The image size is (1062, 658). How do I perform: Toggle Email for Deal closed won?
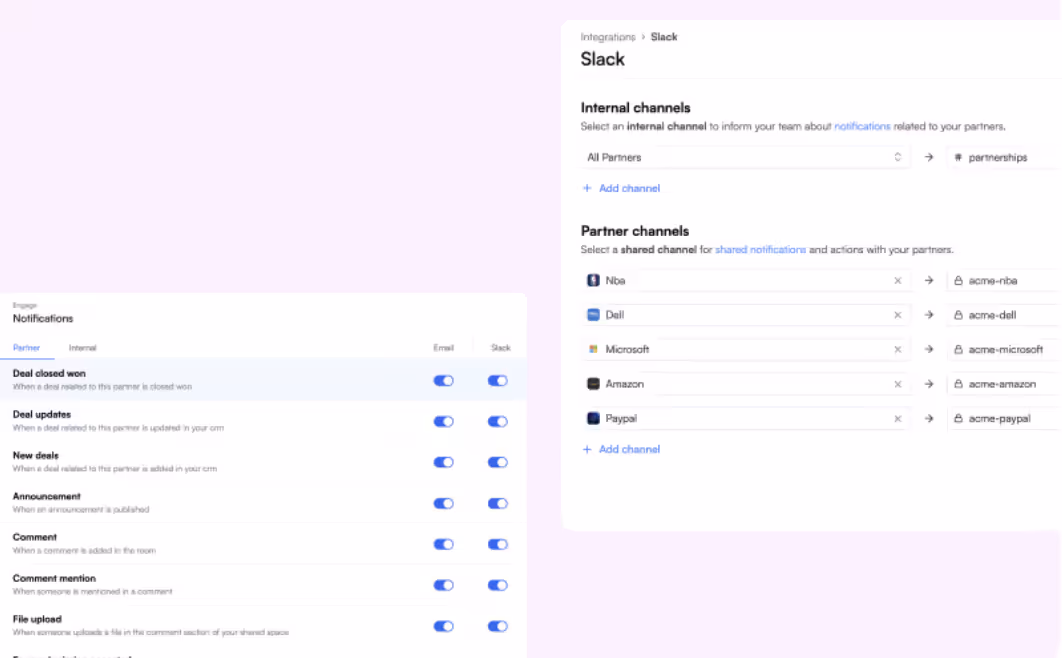pos(444,380)
